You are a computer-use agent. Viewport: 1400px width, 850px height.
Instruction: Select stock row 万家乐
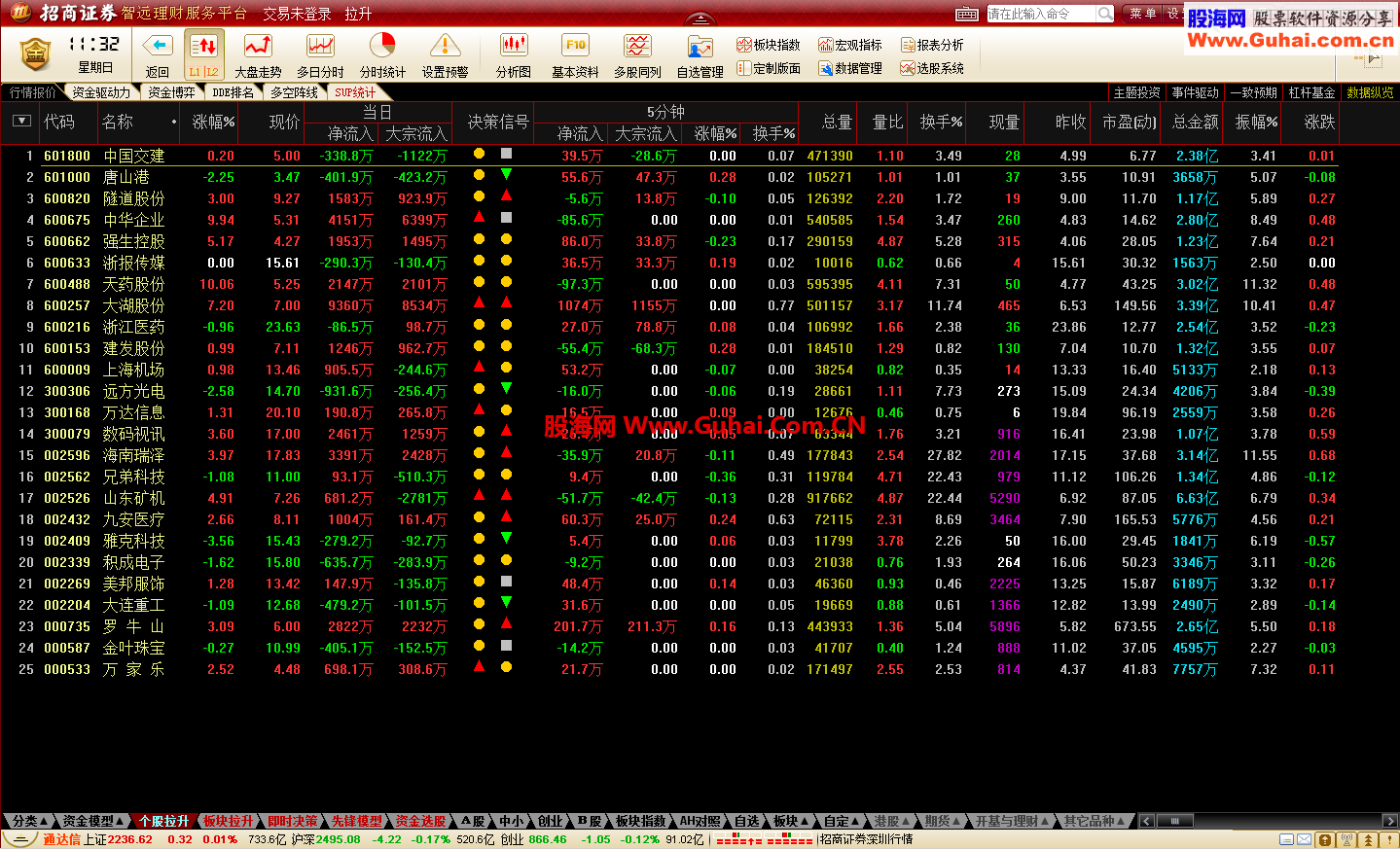(x=669, y=669)
